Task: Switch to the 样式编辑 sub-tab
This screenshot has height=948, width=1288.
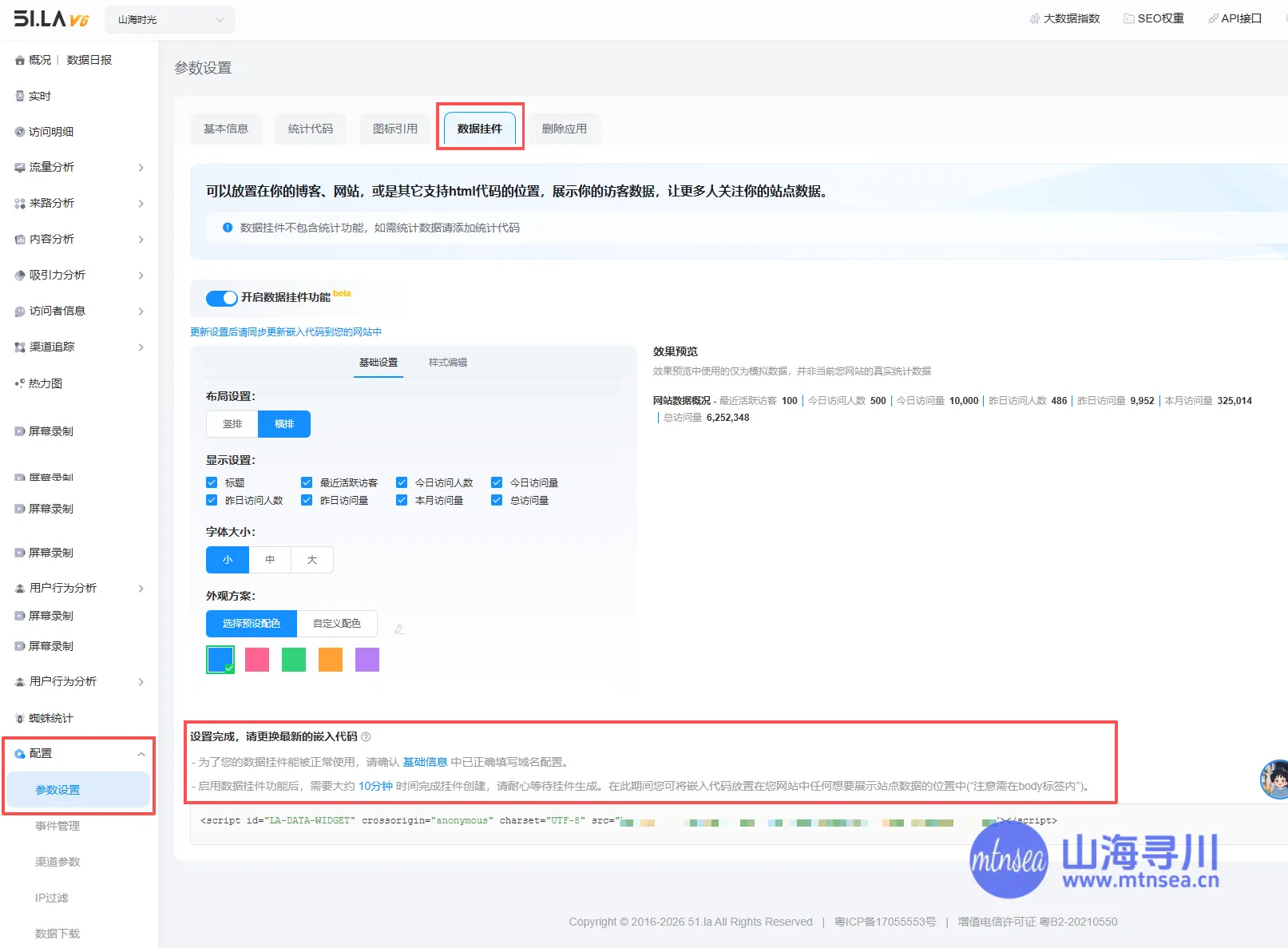Action: 448,363
